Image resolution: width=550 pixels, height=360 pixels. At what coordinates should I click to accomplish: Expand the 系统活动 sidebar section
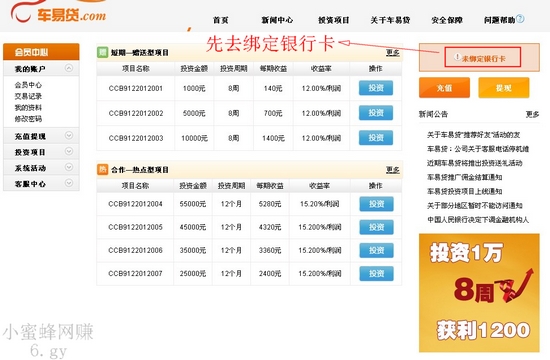click(x=69, y=167)
